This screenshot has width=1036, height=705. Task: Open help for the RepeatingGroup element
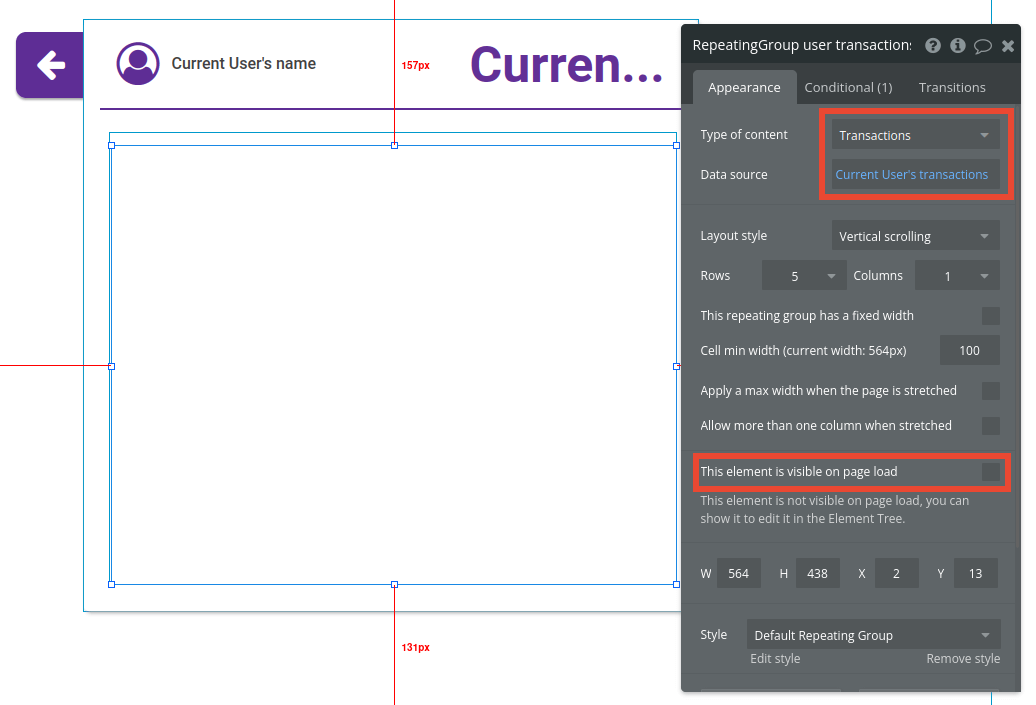pos(933,45)
